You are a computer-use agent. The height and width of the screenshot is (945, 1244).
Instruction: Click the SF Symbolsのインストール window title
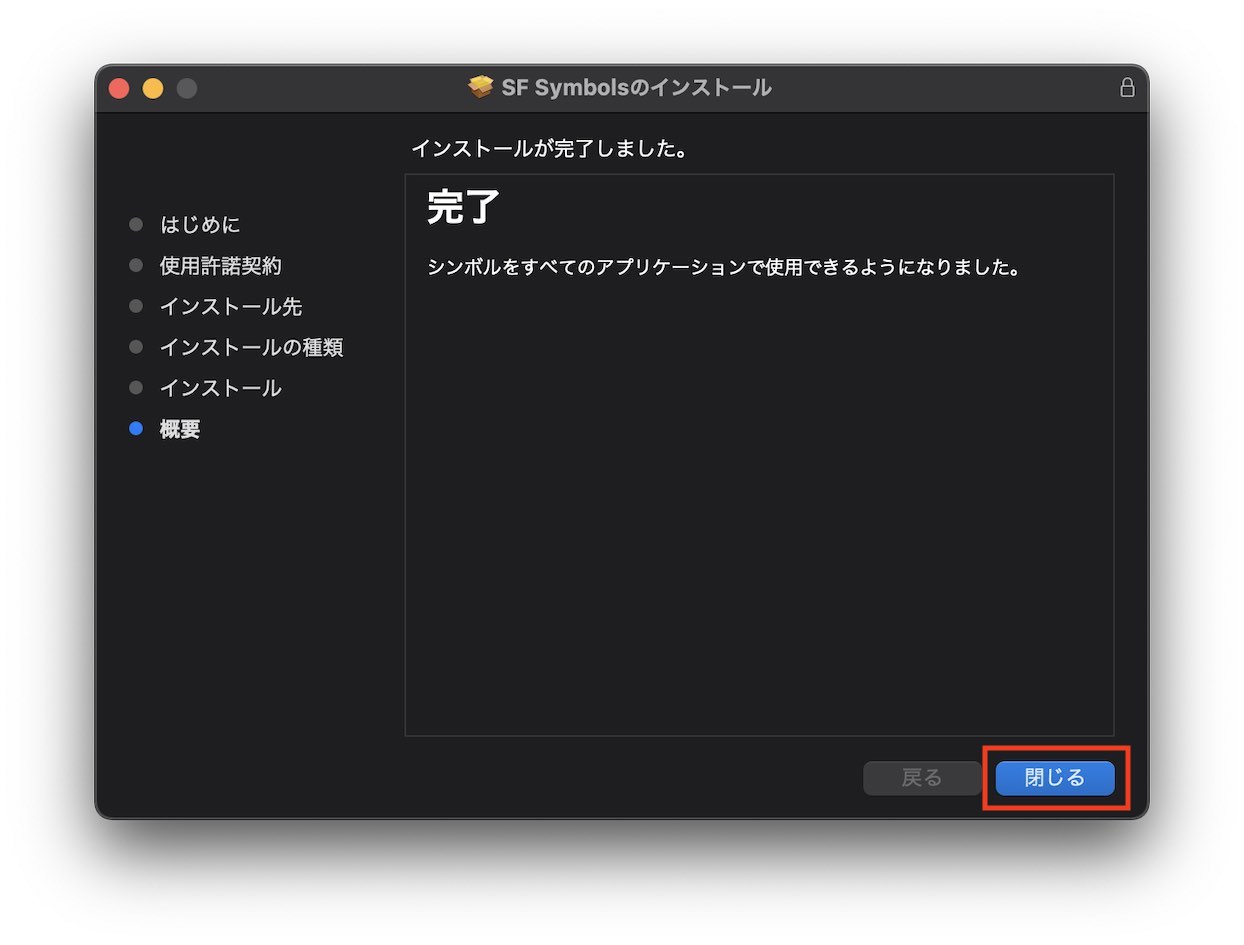coord(636,88)
